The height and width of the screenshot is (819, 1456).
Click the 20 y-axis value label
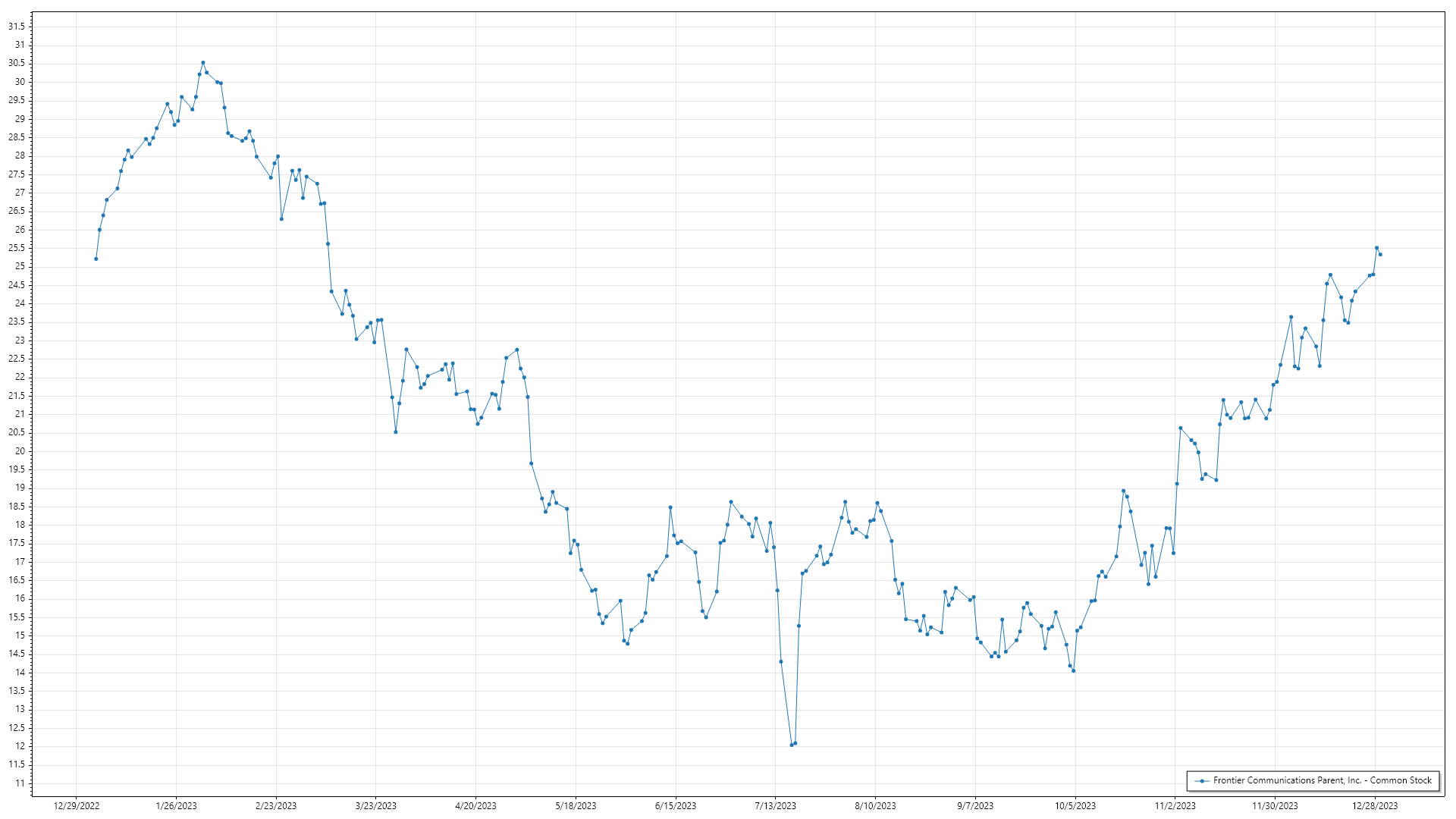[x=20, y=451]
